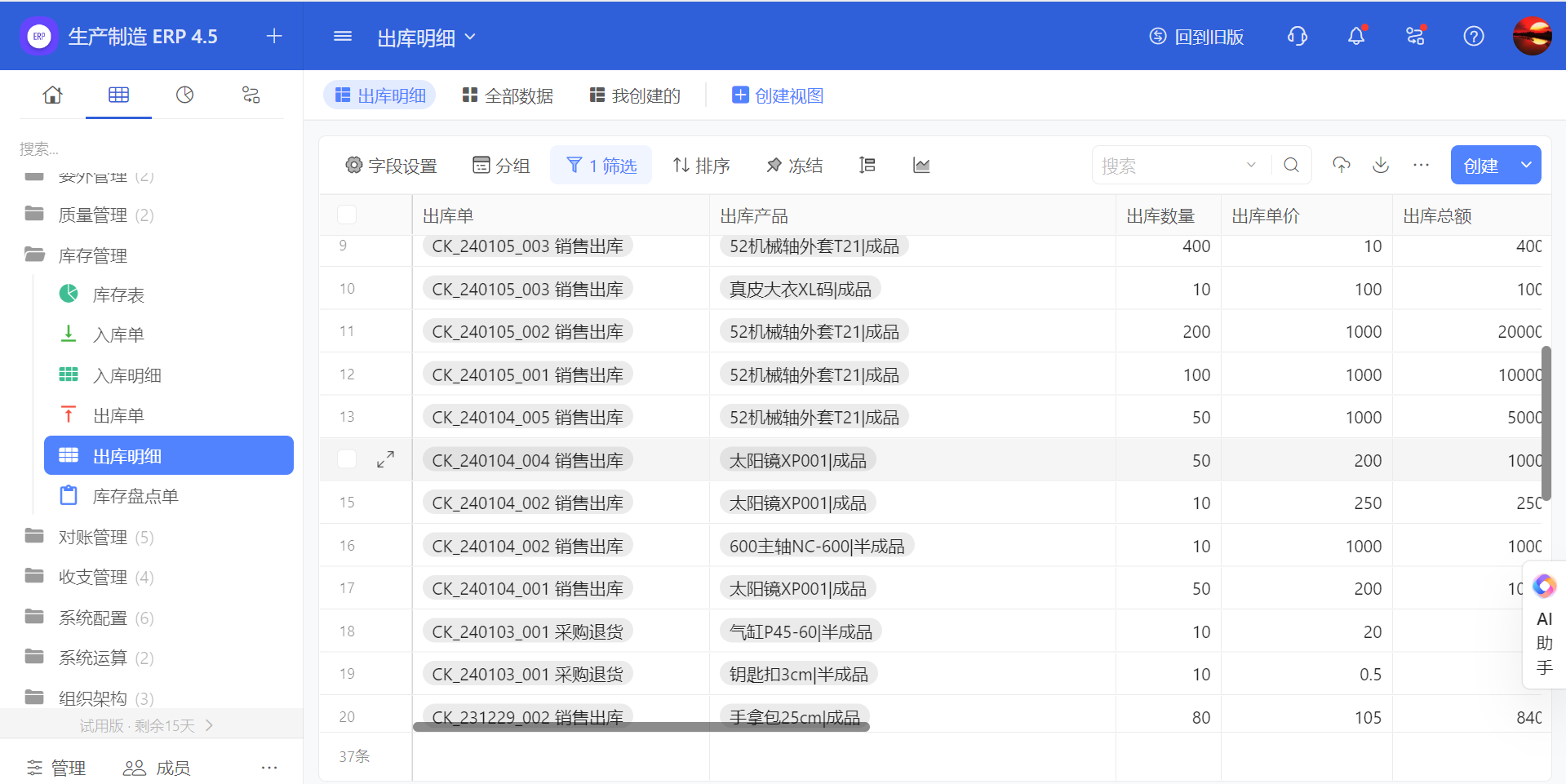
Task: Toggle the select-all header checkbox
Action: 347,215
